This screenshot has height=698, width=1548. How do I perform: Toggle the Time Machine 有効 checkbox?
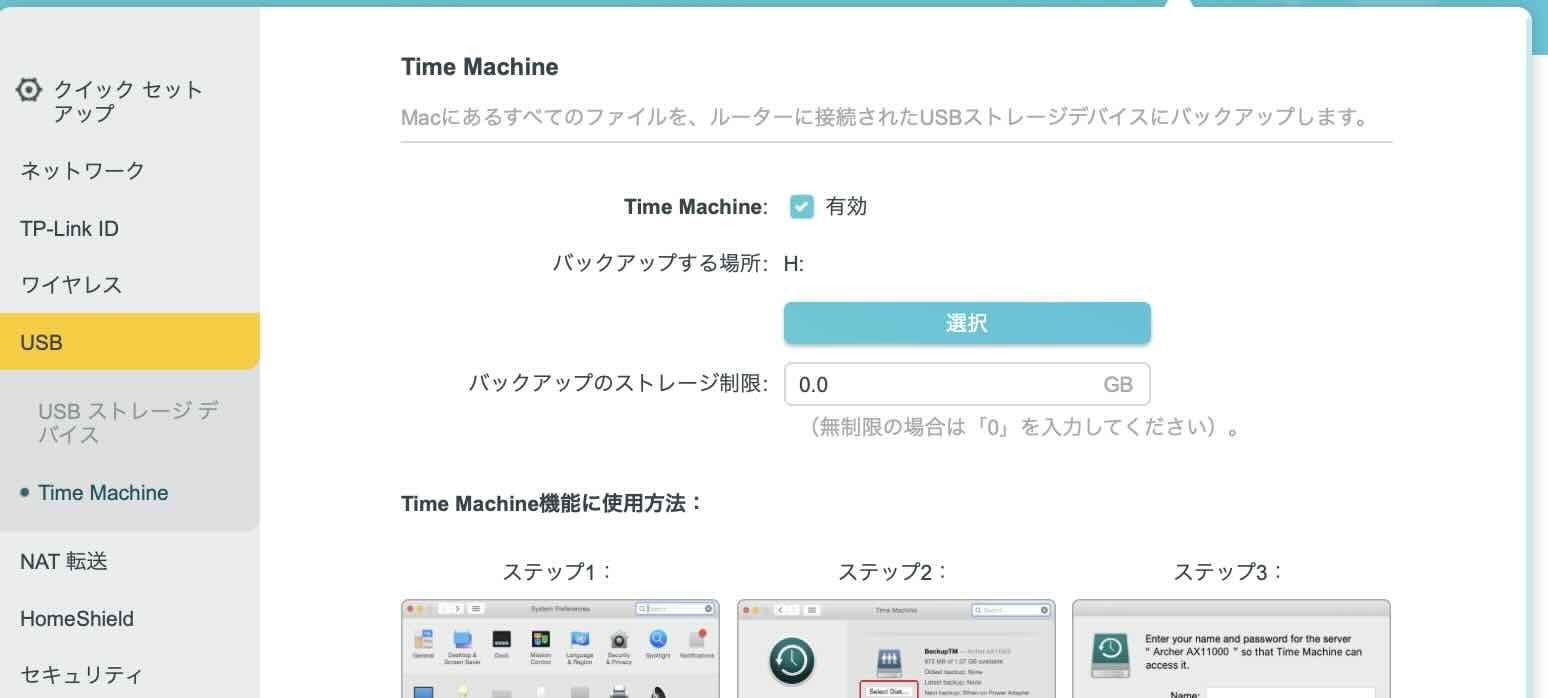(802, 207)
